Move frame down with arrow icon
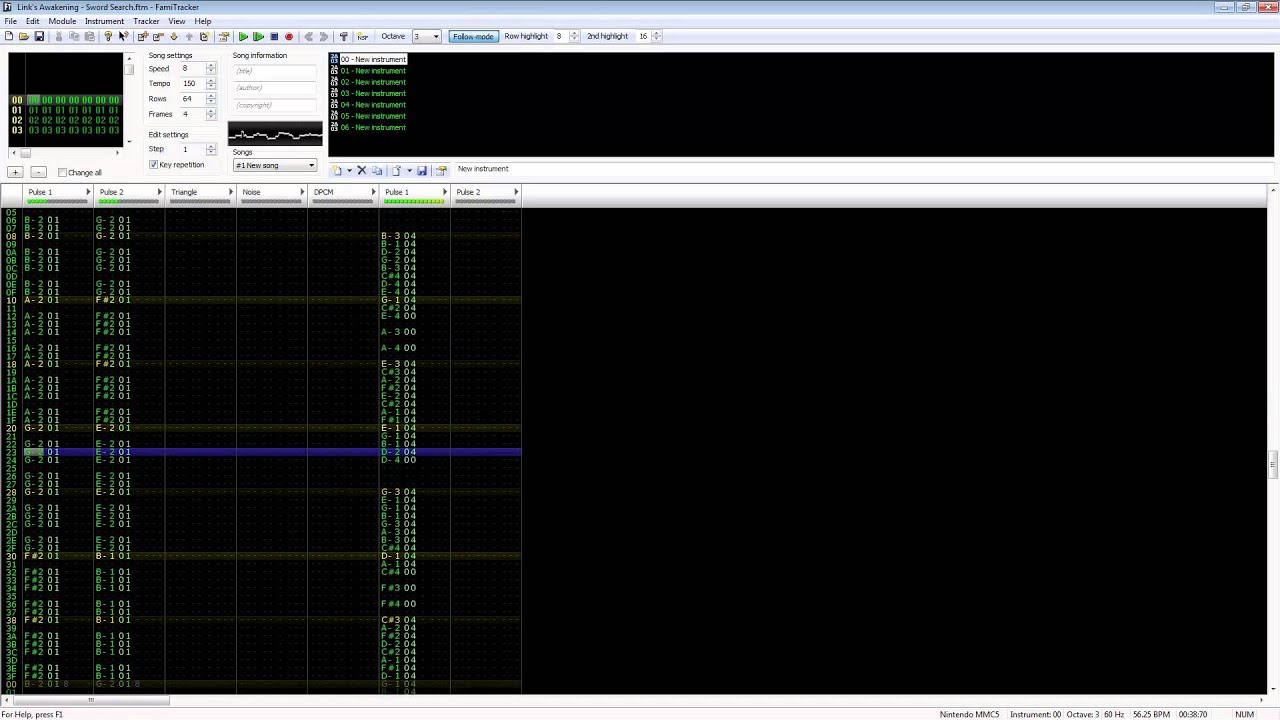The image size is (1280, 720). pos(173,36)
